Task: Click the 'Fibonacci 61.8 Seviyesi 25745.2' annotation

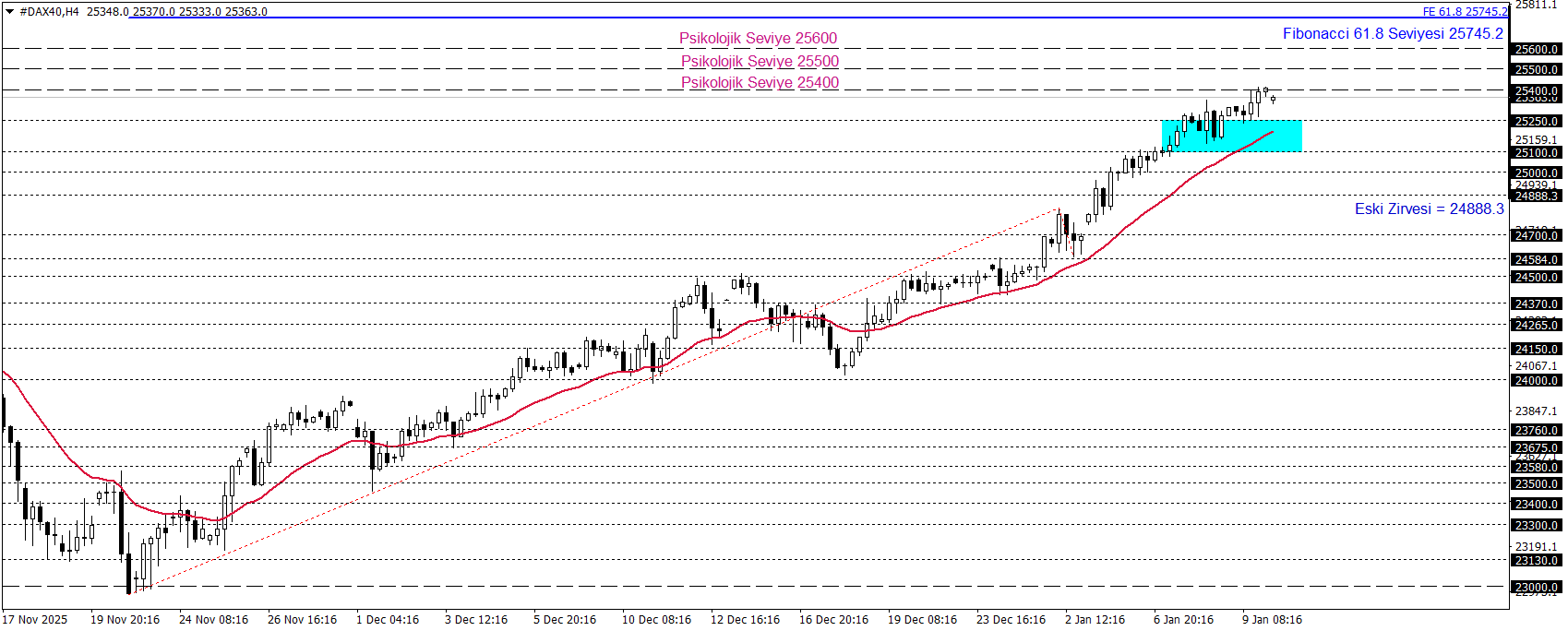Action: (x=1393, y=33)
